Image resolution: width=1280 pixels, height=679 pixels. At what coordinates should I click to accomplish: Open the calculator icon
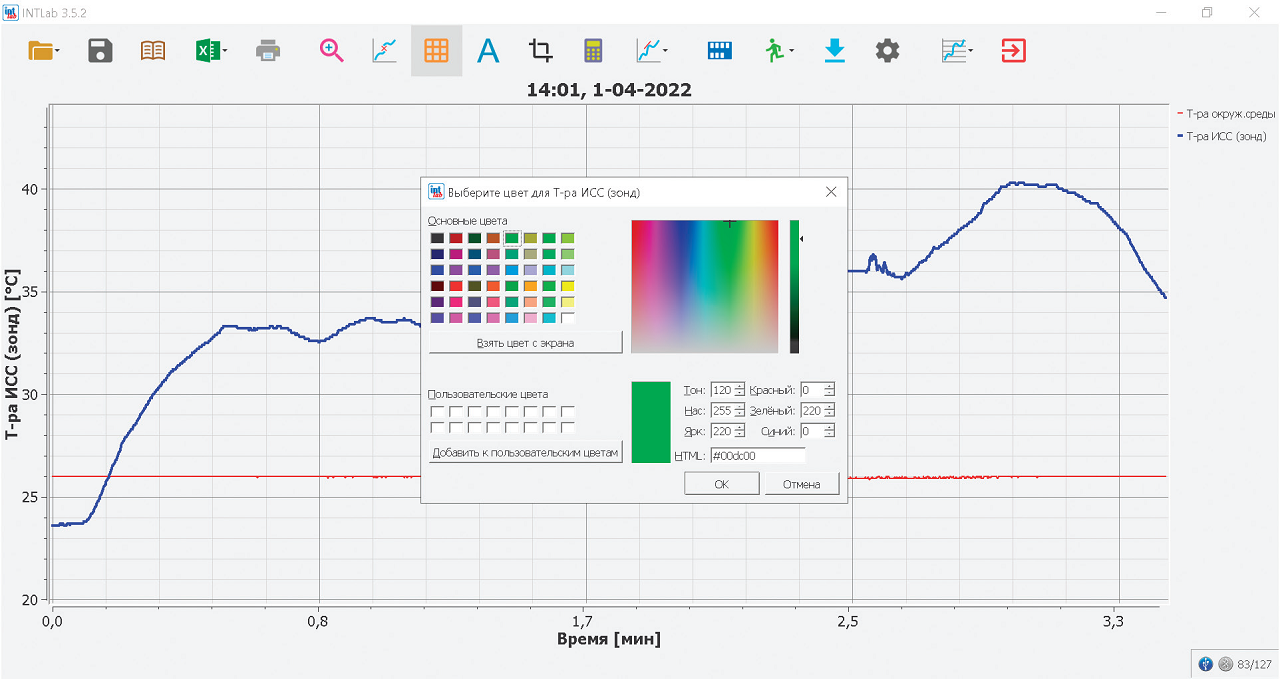pos(593,51)
